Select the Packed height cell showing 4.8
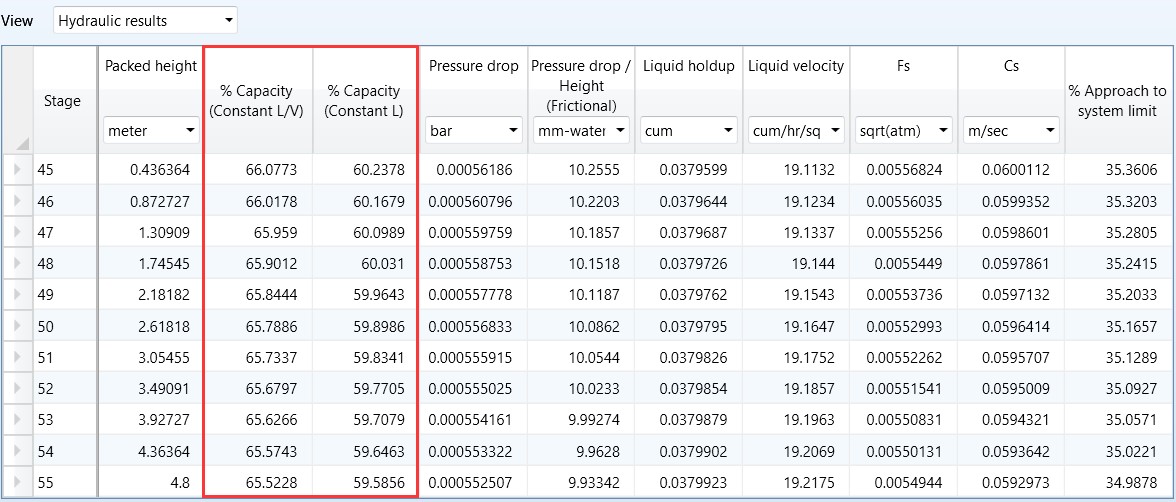1176x502 pixels. point(150,481)
